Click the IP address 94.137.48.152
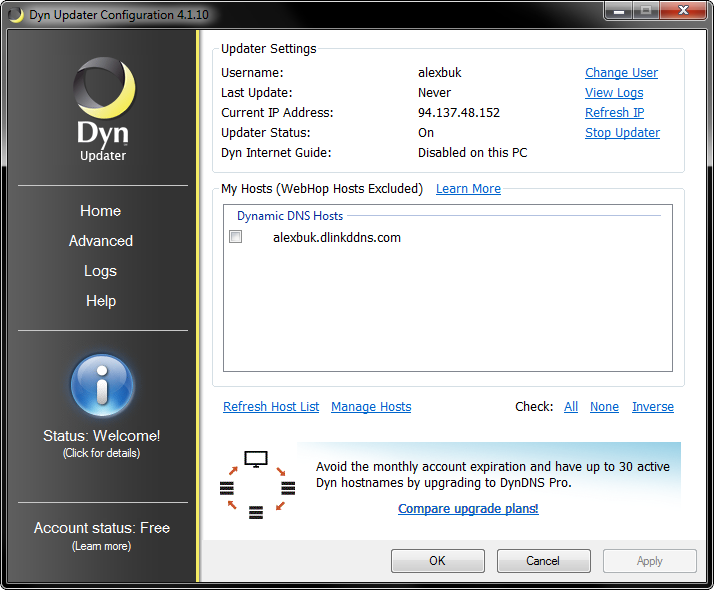Viewport: 714px width, 590px height. pyautogui.click(x=459, y=113)
